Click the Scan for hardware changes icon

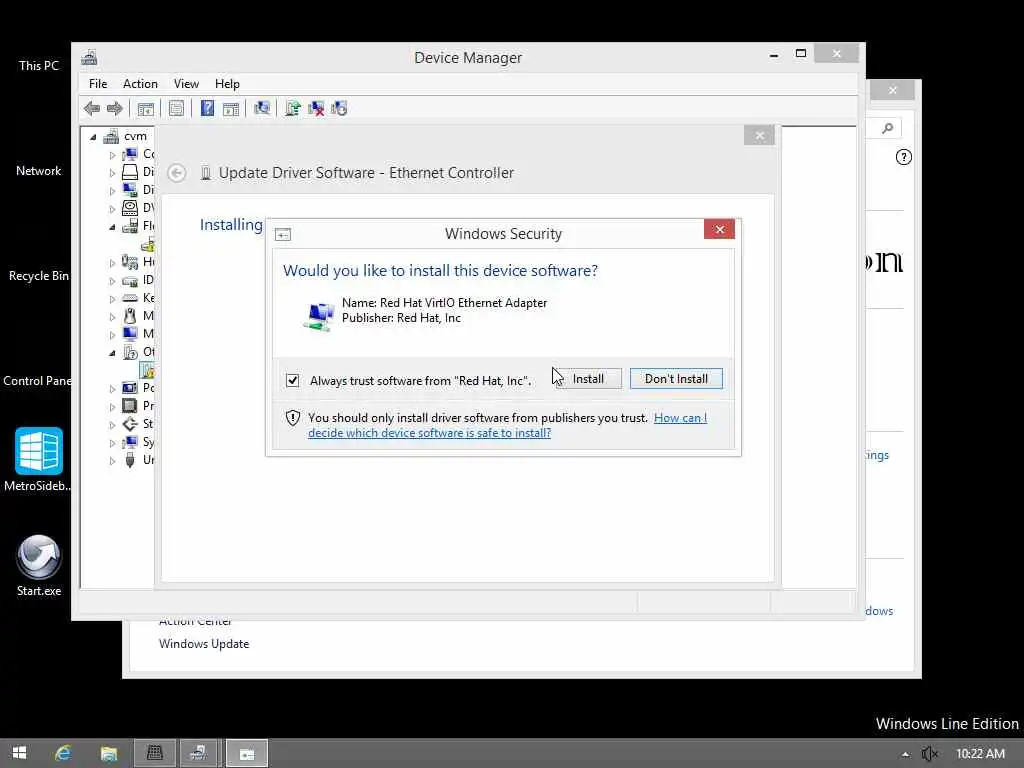point(262,108)
